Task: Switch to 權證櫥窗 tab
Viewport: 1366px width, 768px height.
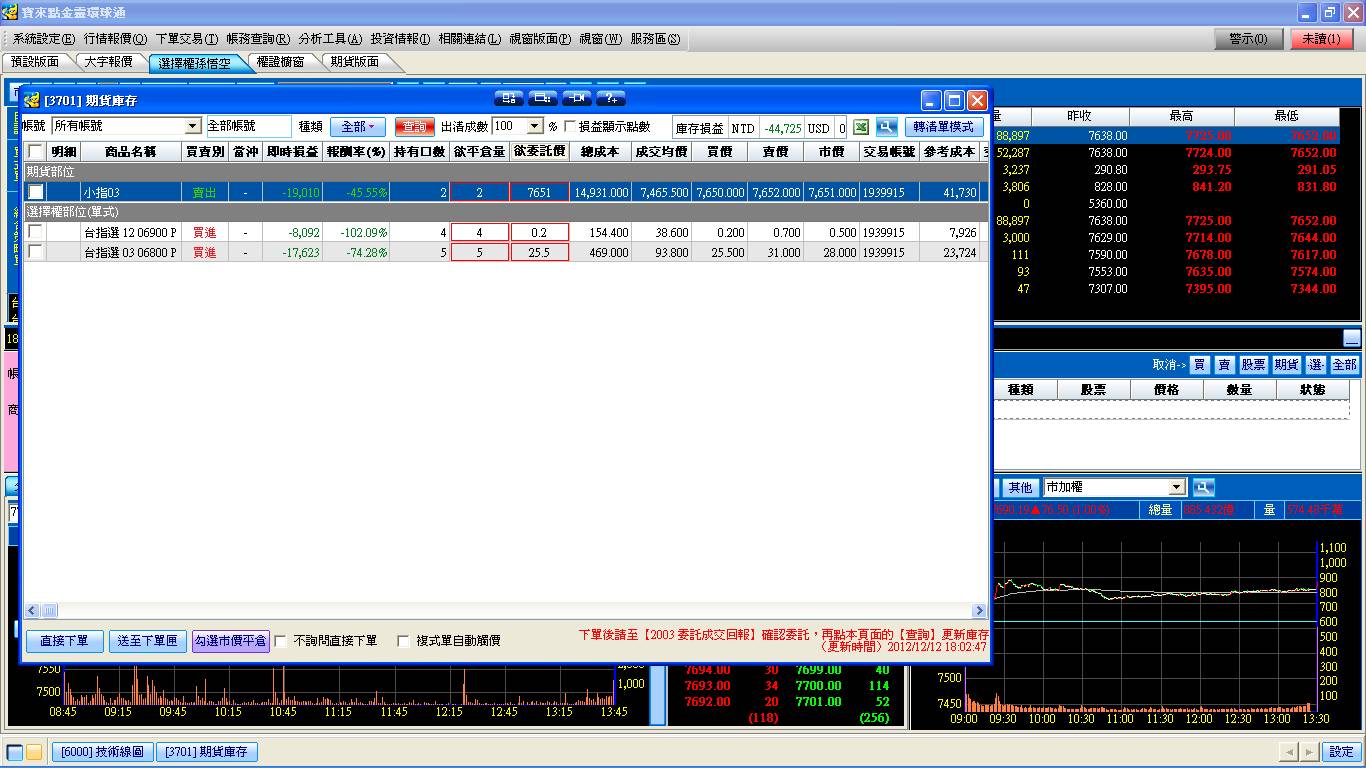Action: click(x=280, y=62)
